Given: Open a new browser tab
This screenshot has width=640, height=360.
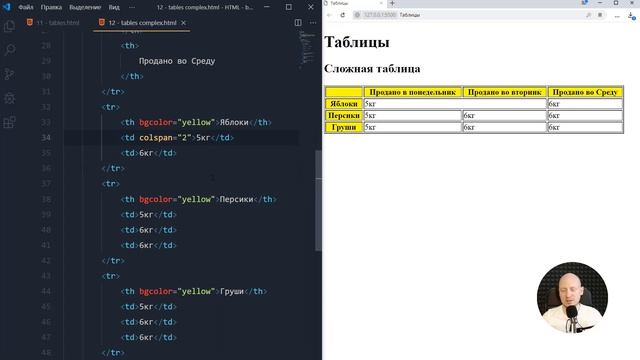Looking at the screenshot, I should point(392,3).
